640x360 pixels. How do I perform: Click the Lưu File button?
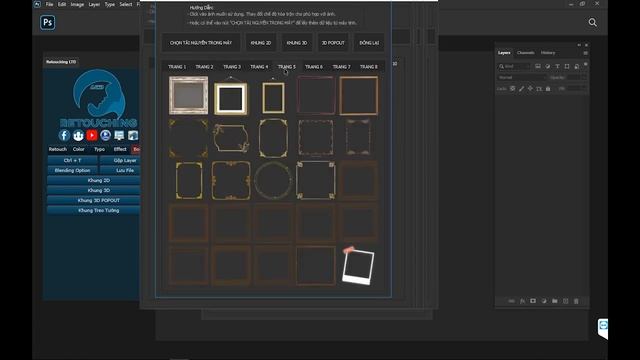pos(120,170)
